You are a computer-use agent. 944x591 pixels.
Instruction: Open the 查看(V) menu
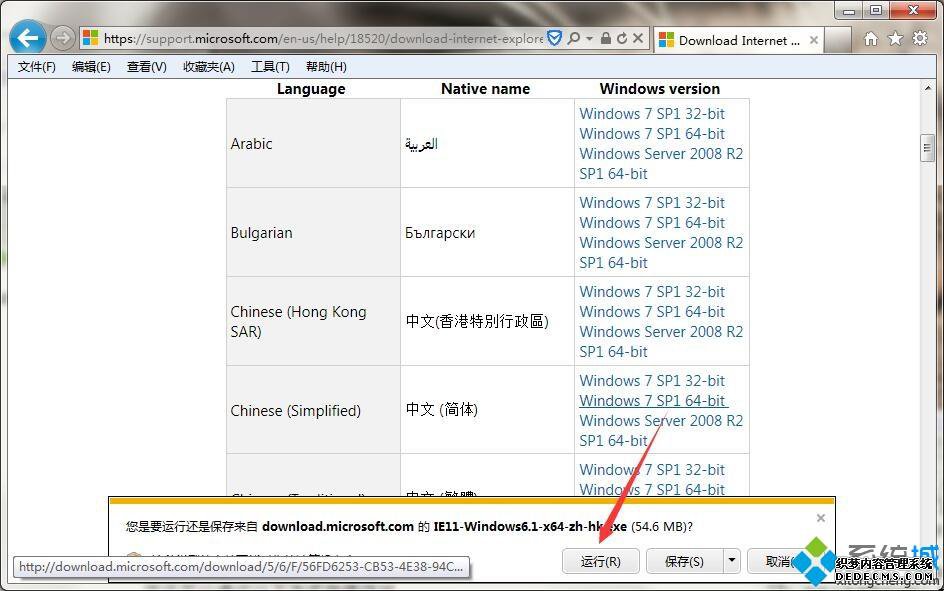[x=146, y=67]
